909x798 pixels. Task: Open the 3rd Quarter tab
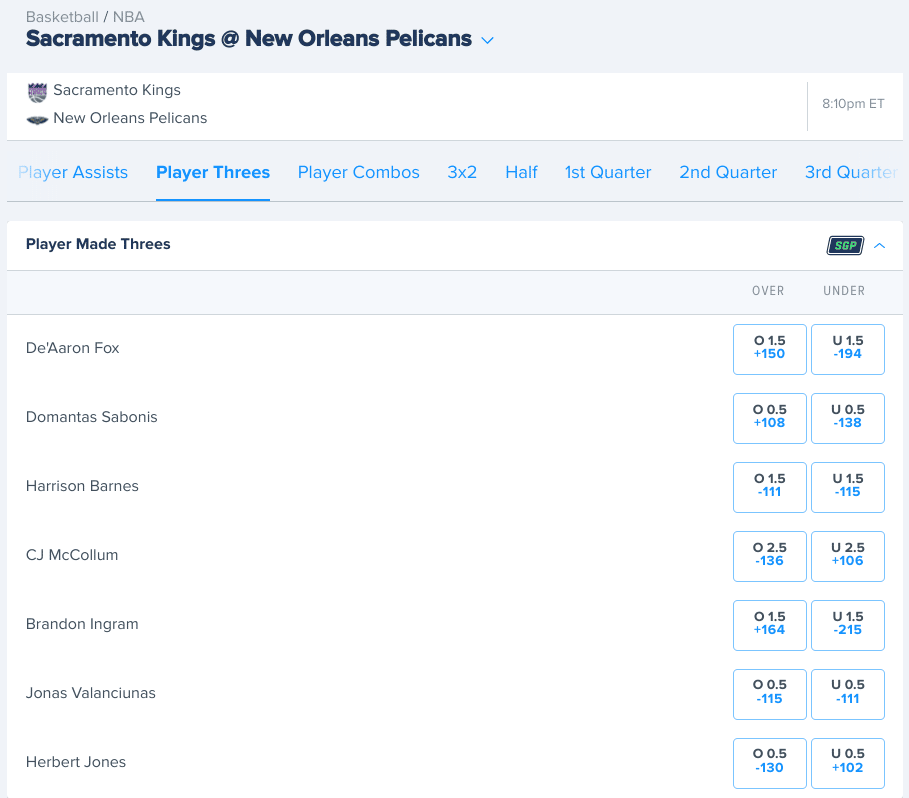(851, 172)
